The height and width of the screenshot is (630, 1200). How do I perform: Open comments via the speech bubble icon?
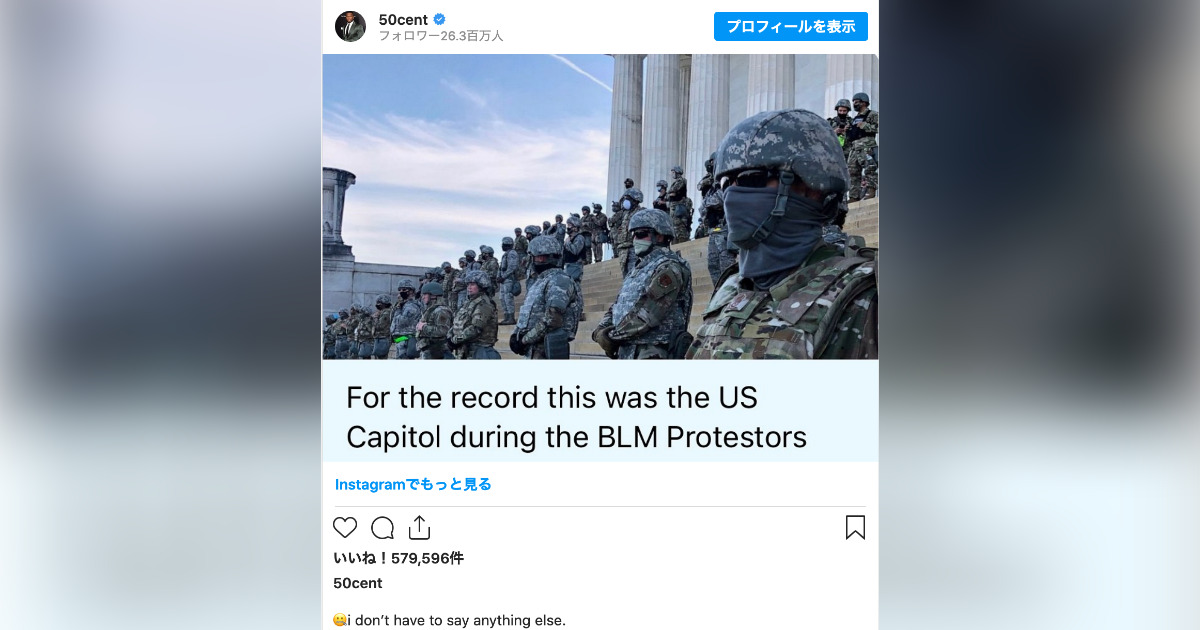[383, 528]
